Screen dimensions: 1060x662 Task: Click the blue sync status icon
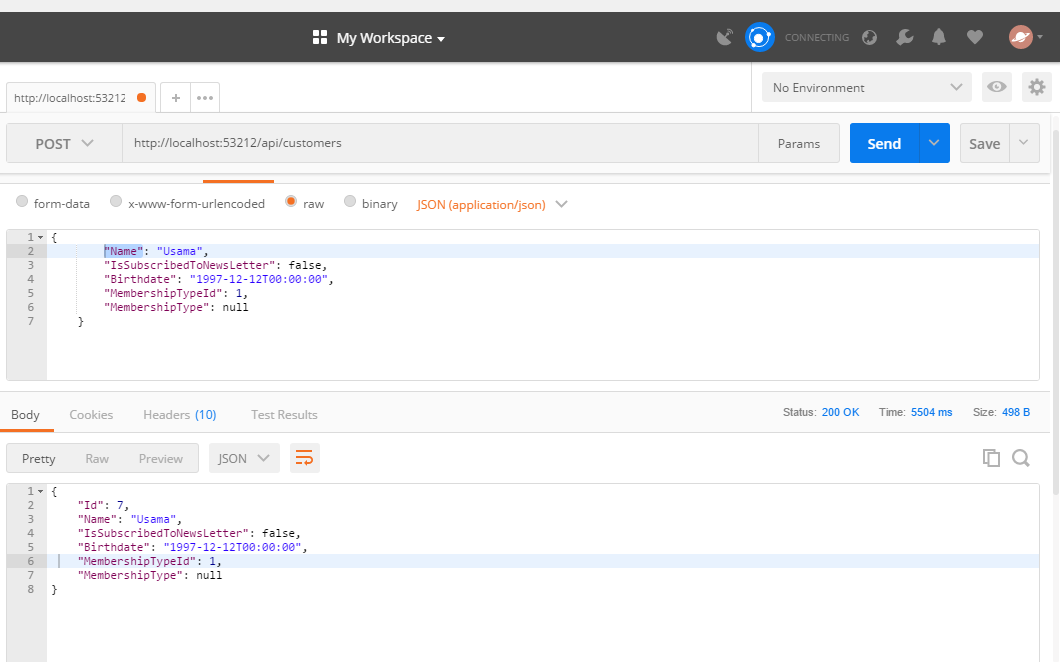coord(759,37)
